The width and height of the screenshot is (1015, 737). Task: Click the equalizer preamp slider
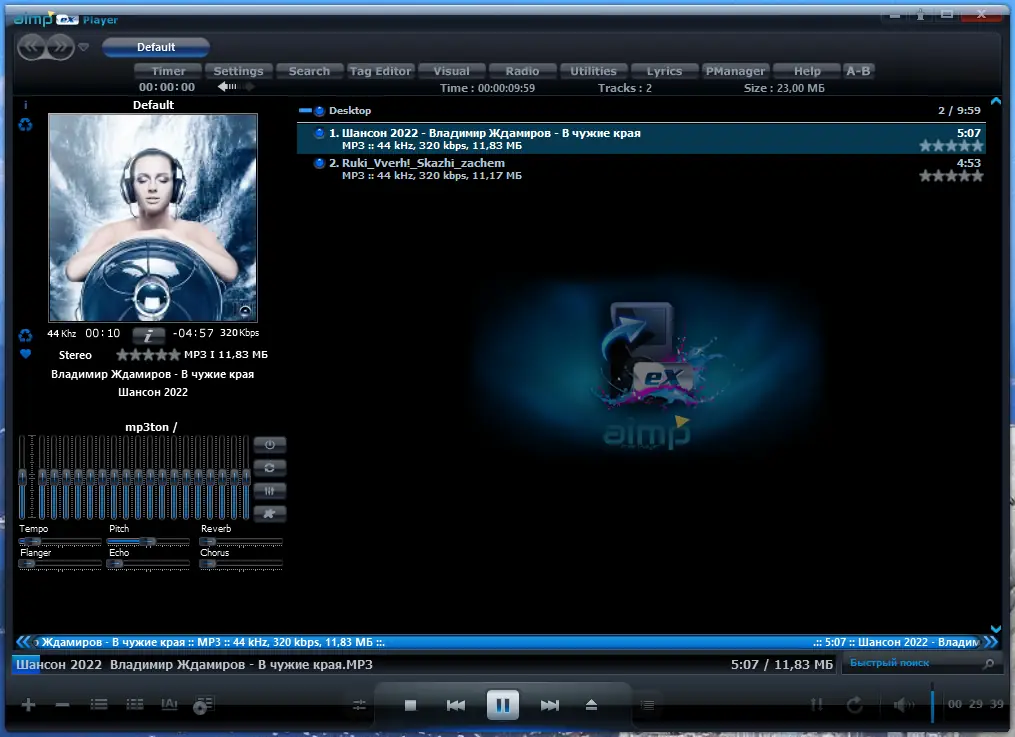23,477
